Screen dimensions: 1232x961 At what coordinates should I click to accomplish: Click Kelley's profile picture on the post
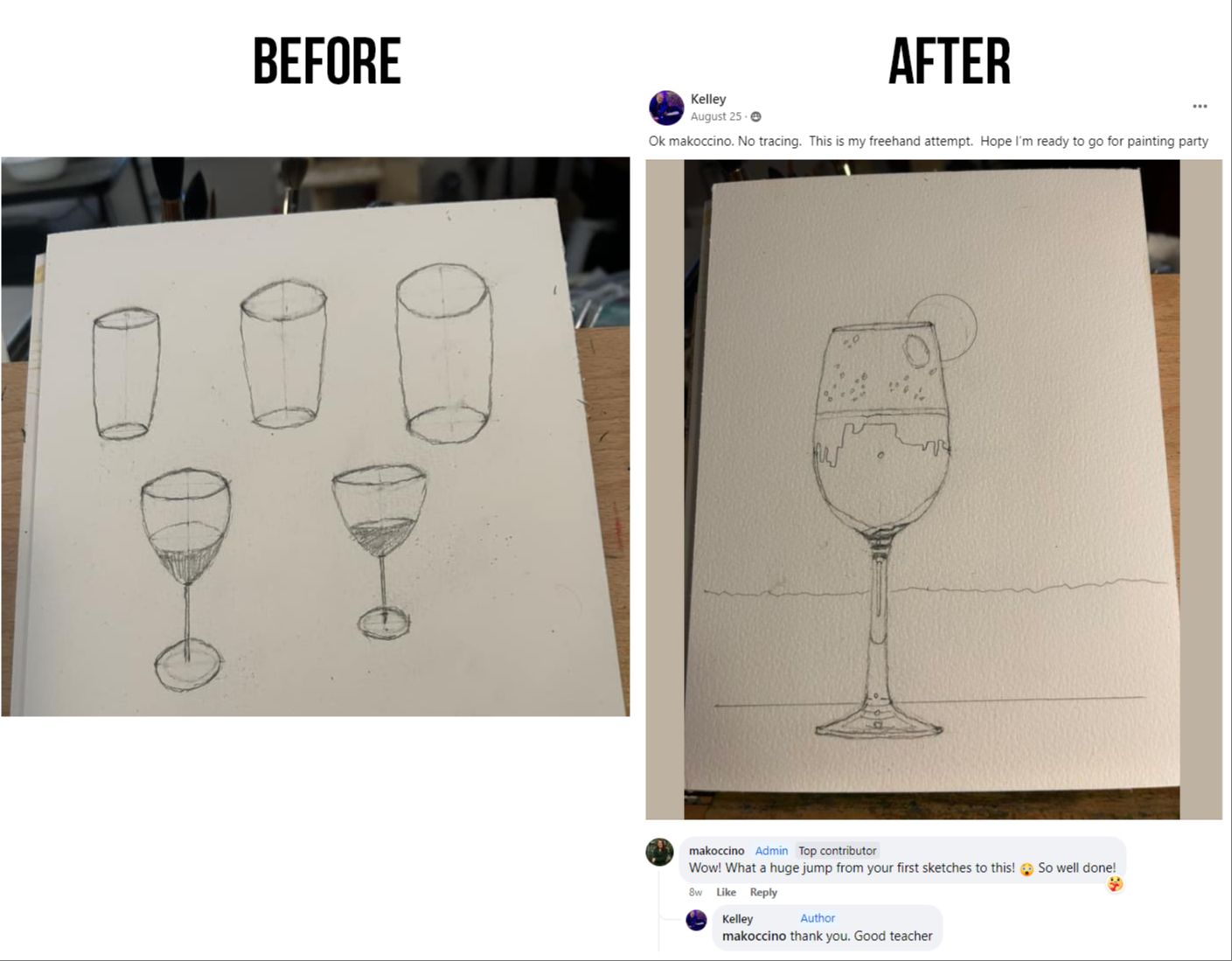click(x=666, y=108)
